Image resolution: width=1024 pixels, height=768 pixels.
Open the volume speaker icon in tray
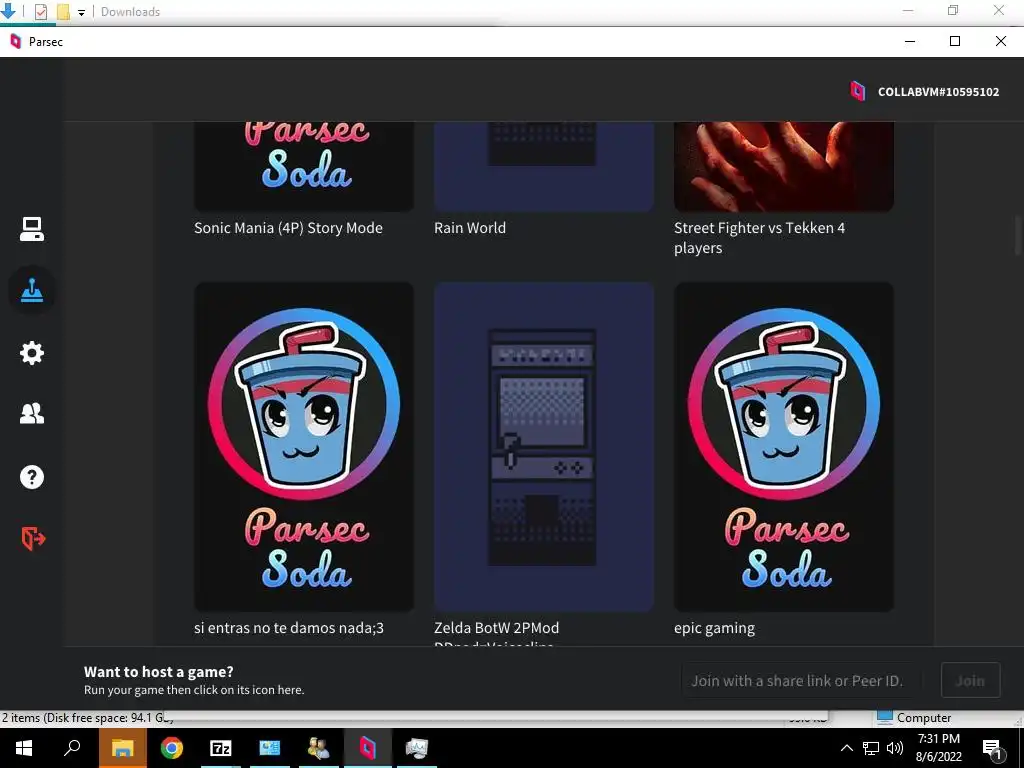pos(895,748)
